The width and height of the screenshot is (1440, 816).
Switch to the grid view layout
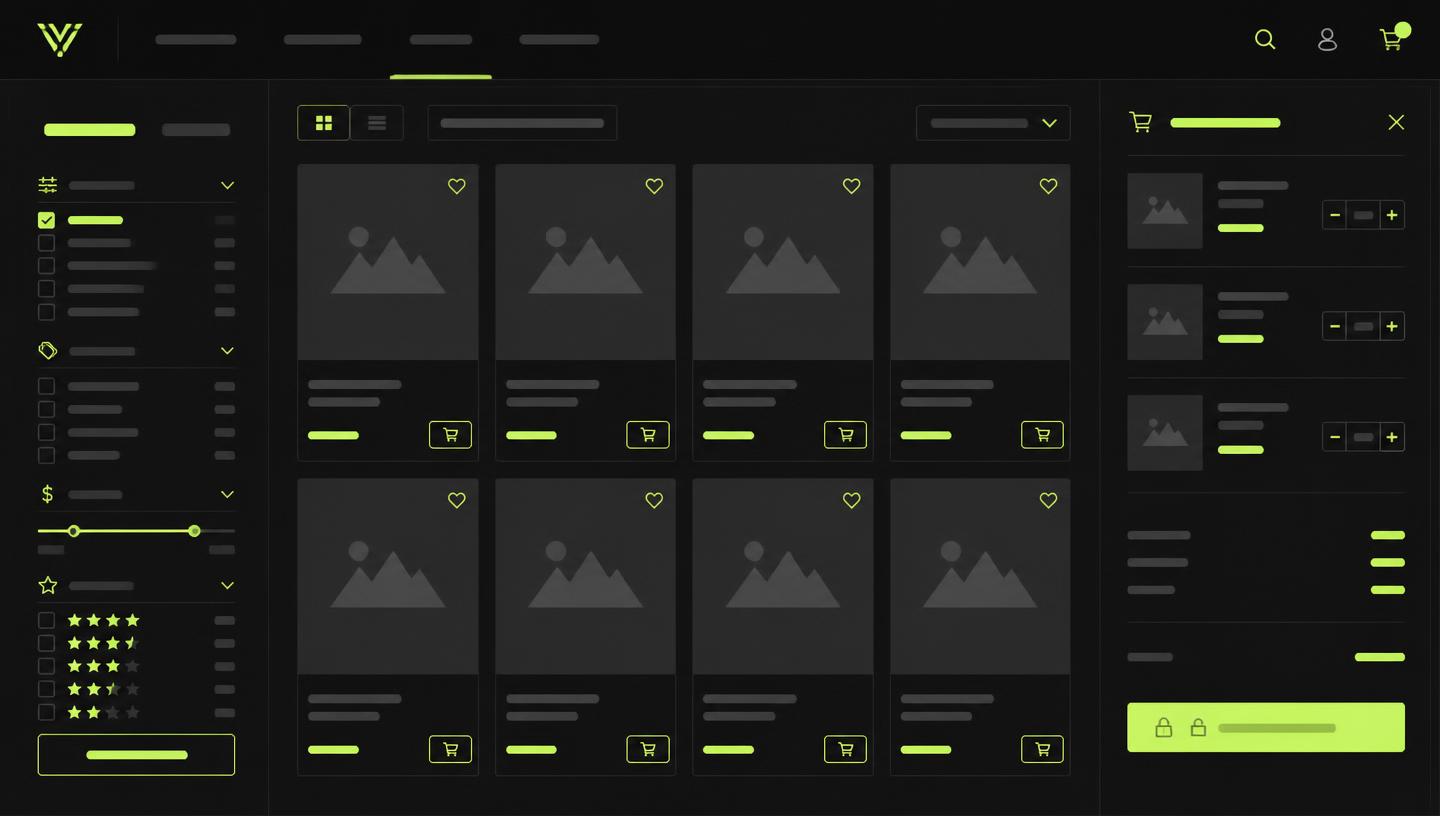(323, 123)
